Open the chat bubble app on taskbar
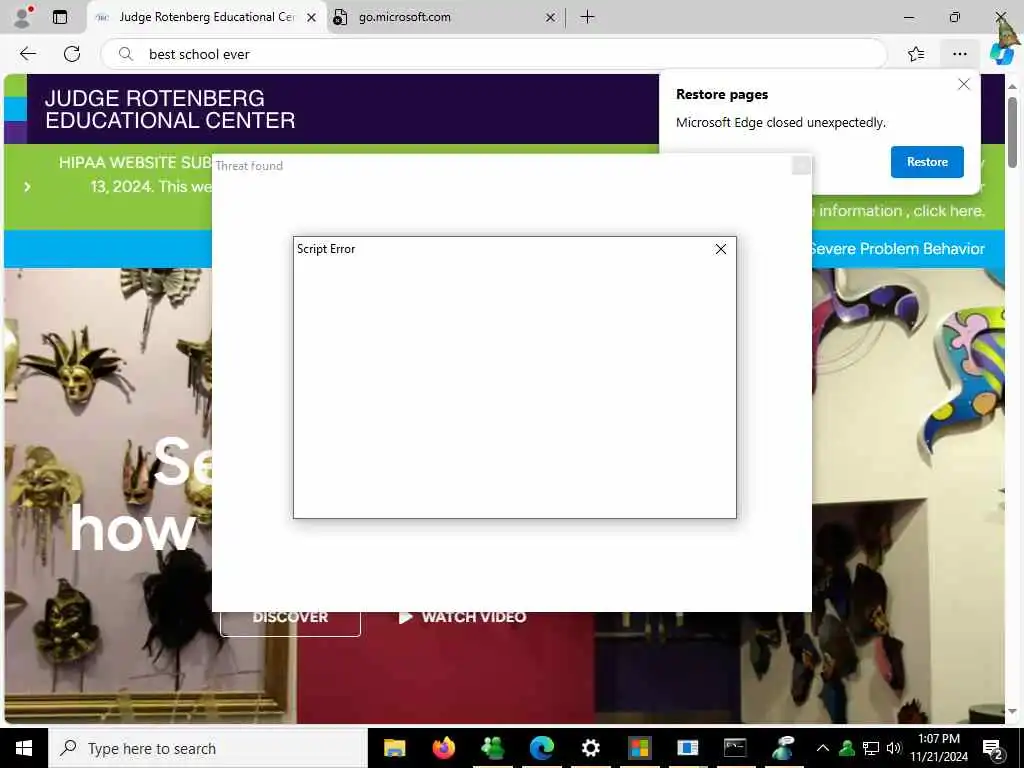This screenshot has height=768, width=1024. tap(783, 748)
